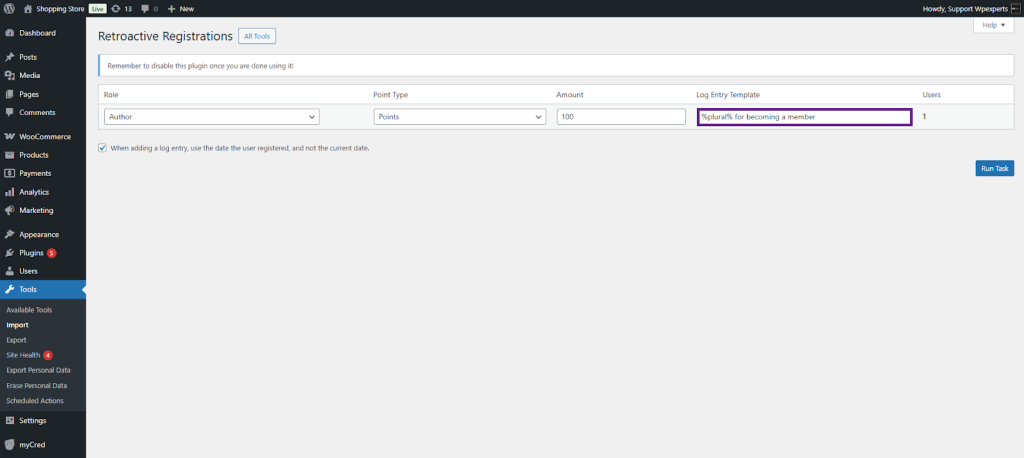Viewport: 1024px width, 458px height.
Task: Click the Dashboard icon in sidebar
Action: [9, 33]
